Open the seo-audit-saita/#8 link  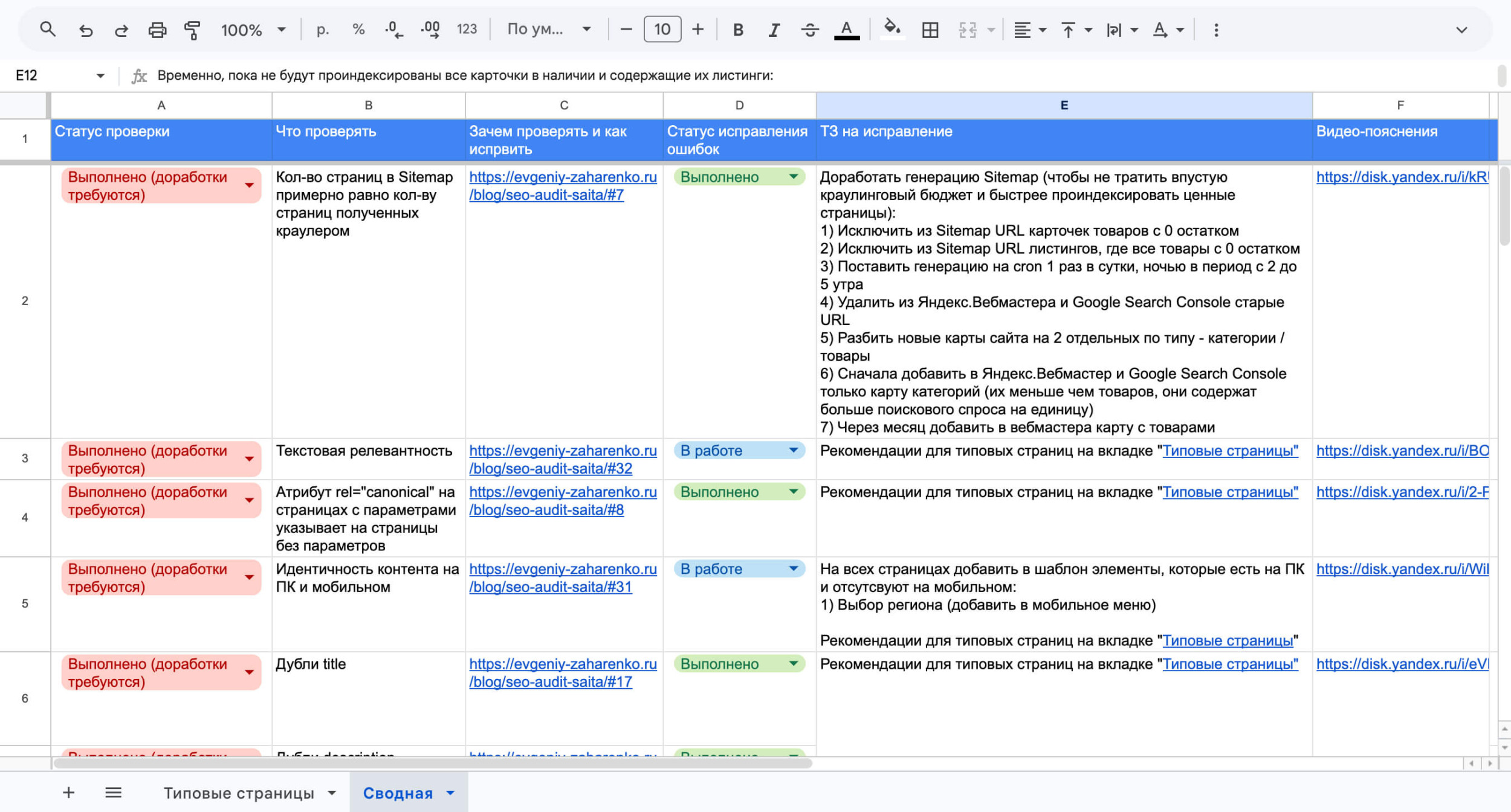click(x=563, y=501)
